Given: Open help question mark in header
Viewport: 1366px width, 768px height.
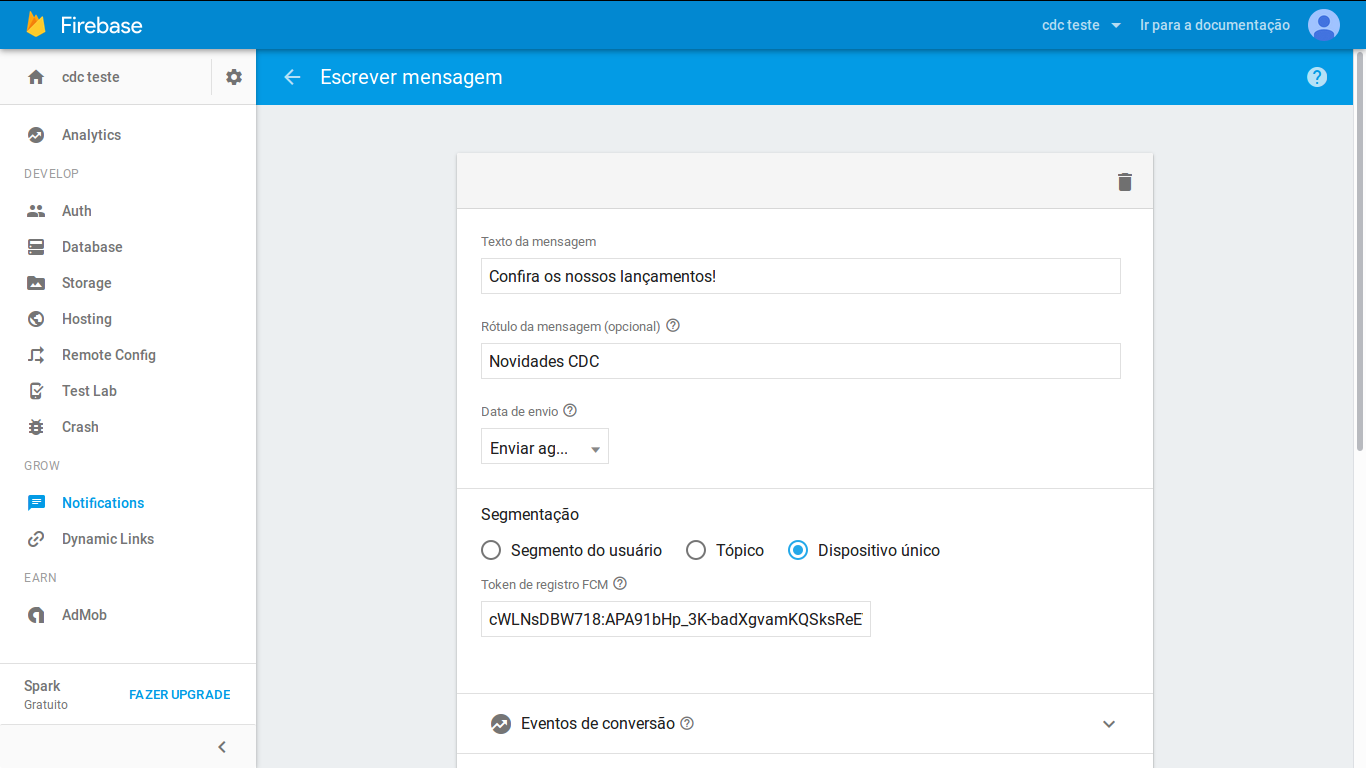Looking at the screenshot, I should pos(1317,77).
